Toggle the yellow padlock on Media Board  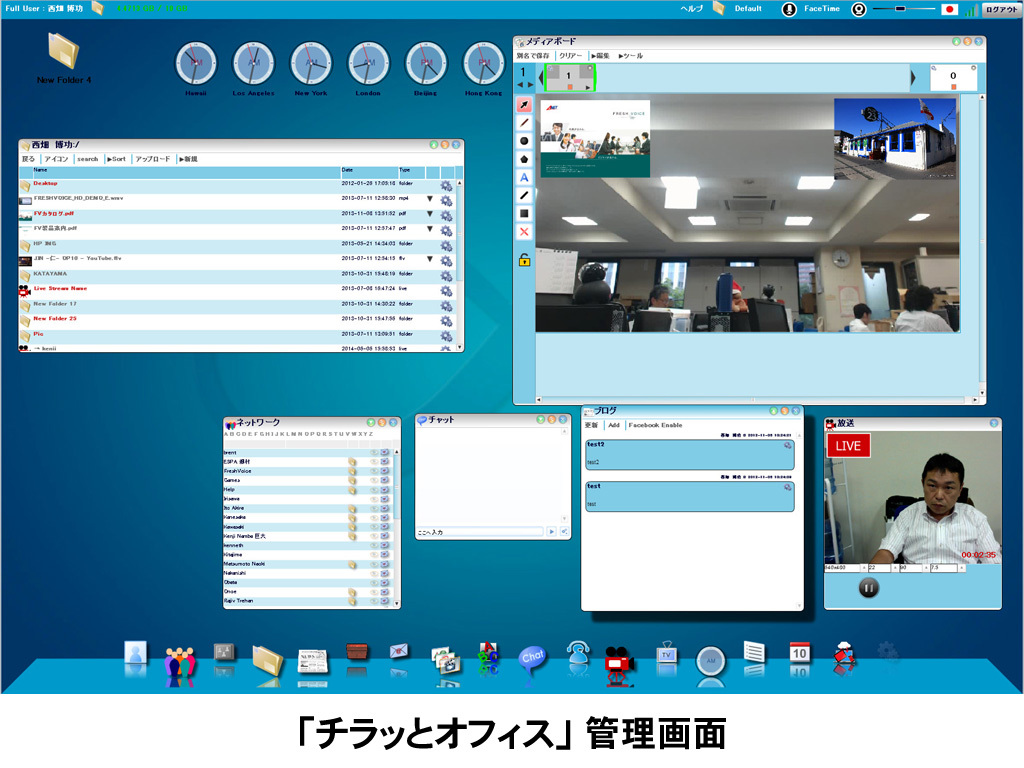(524, 261)
